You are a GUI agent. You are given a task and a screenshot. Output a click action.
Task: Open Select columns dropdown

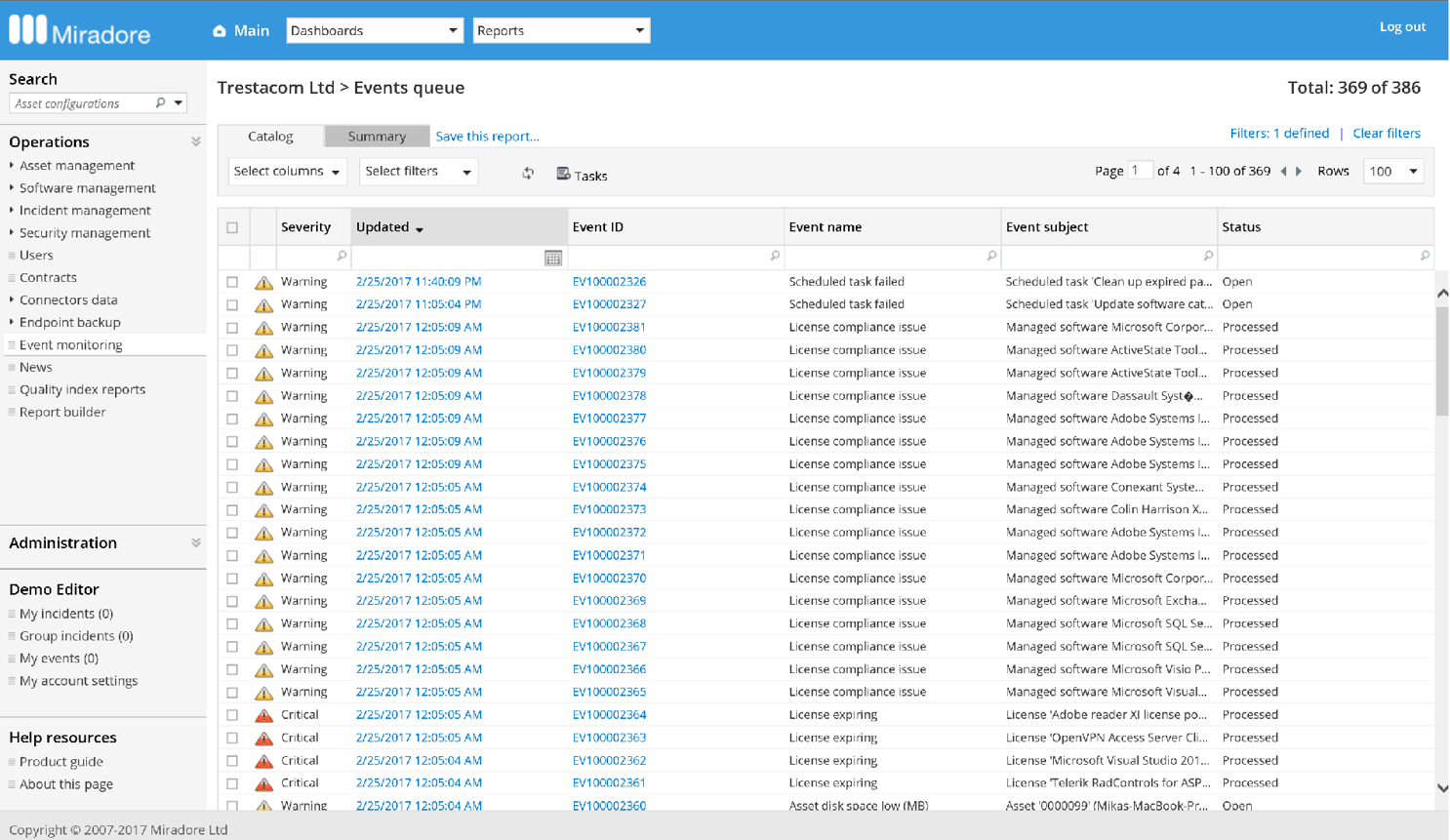(287, 172)
